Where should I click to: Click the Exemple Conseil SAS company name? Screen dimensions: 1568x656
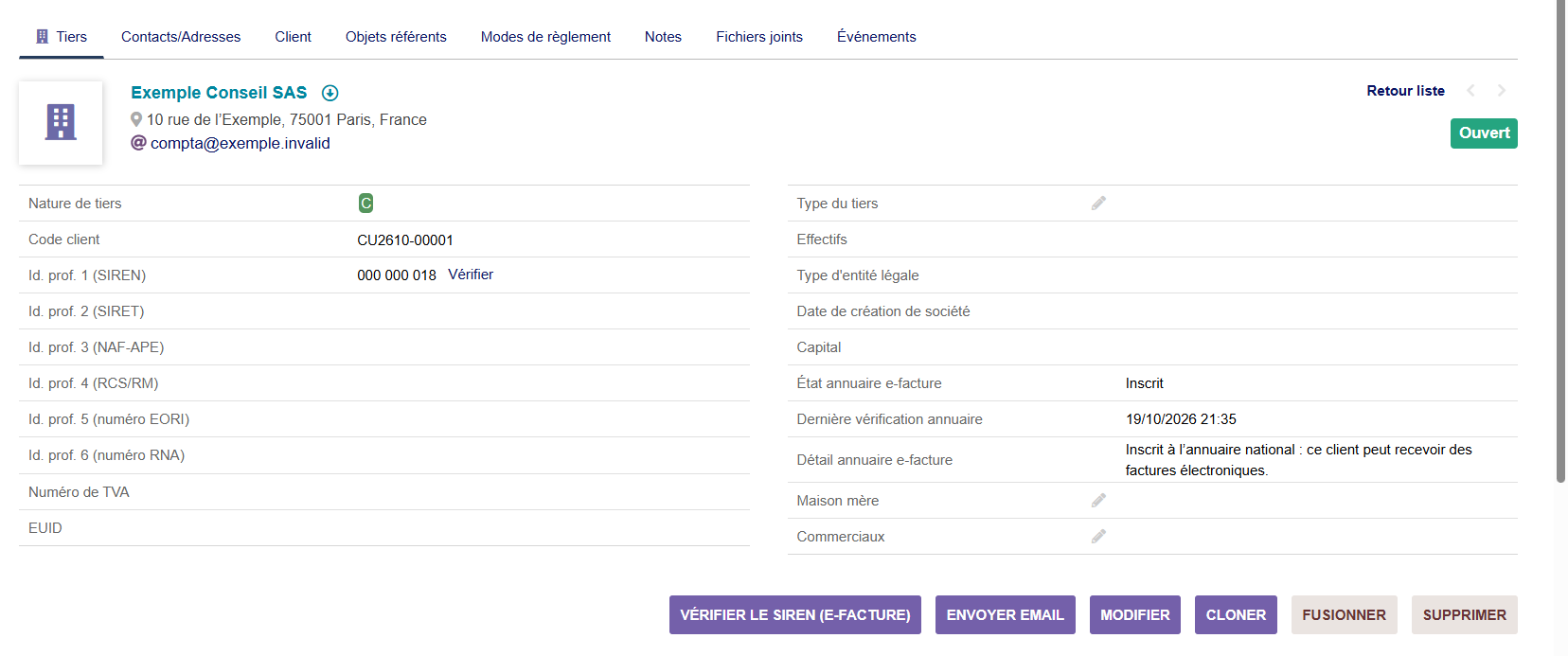pos(219,93)
